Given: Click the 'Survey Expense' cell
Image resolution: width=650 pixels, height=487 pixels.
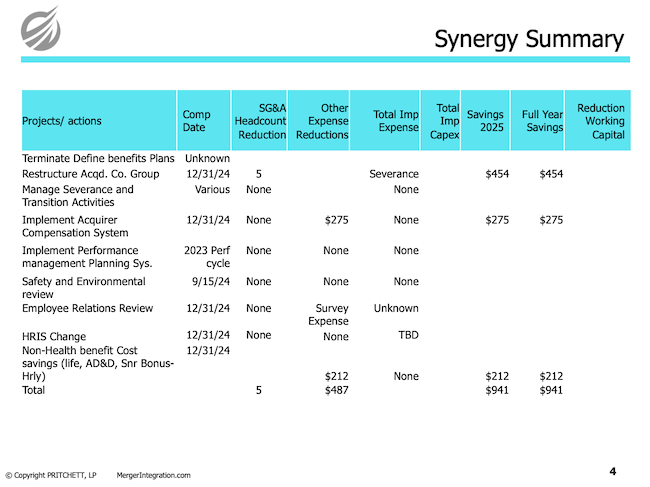Looking at the screenshot, I should tap(328, 315).
